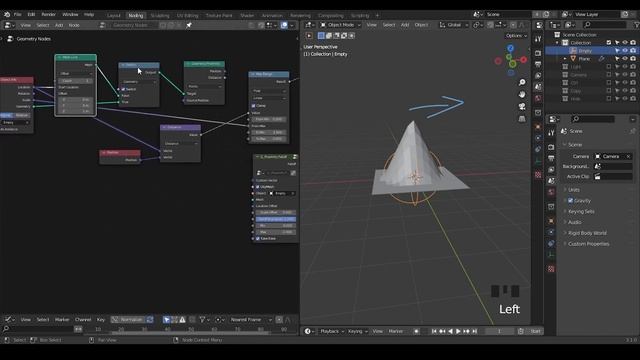
Task: Open the Texture properties checker tab icon
Action: 551,269
